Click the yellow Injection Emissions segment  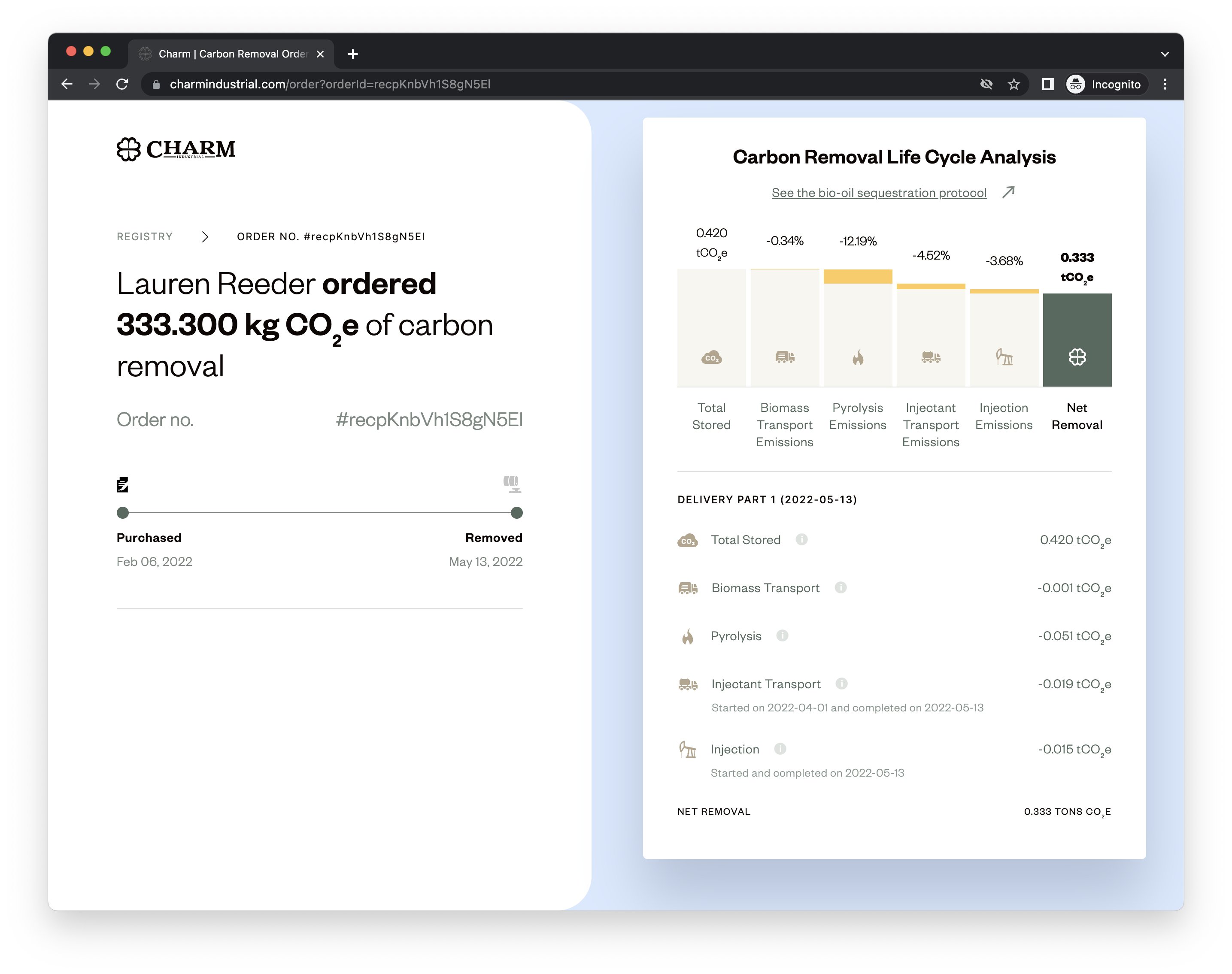pos(1004,291)
